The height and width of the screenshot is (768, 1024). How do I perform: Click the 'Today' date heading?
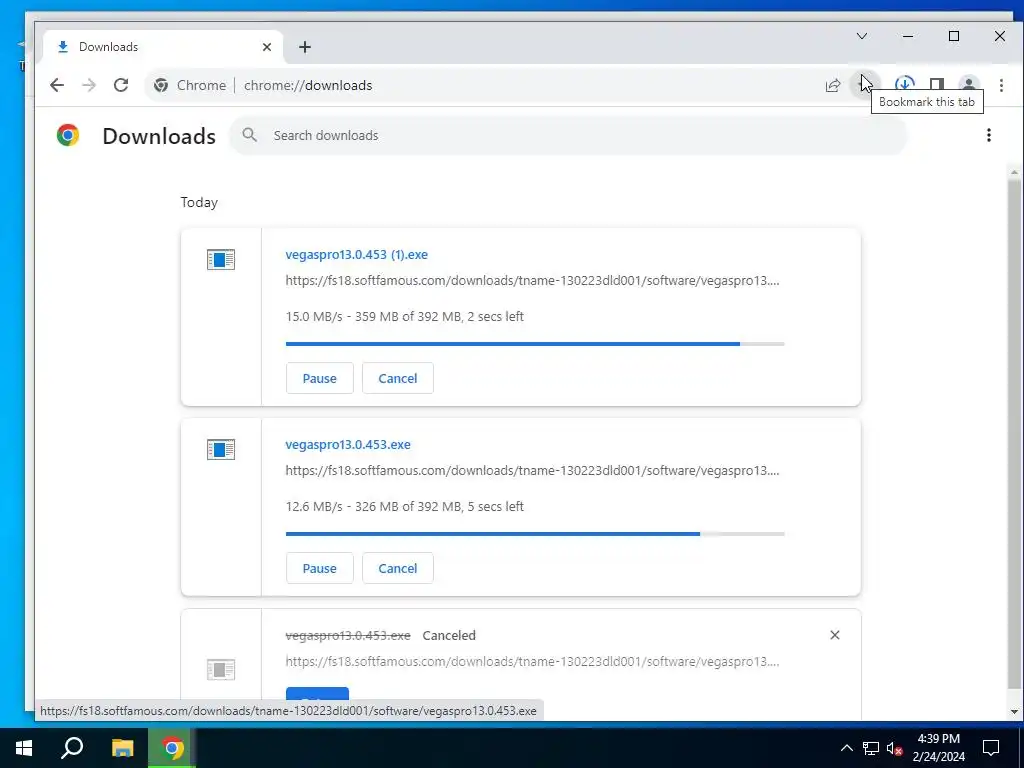[x=199, y=202]
